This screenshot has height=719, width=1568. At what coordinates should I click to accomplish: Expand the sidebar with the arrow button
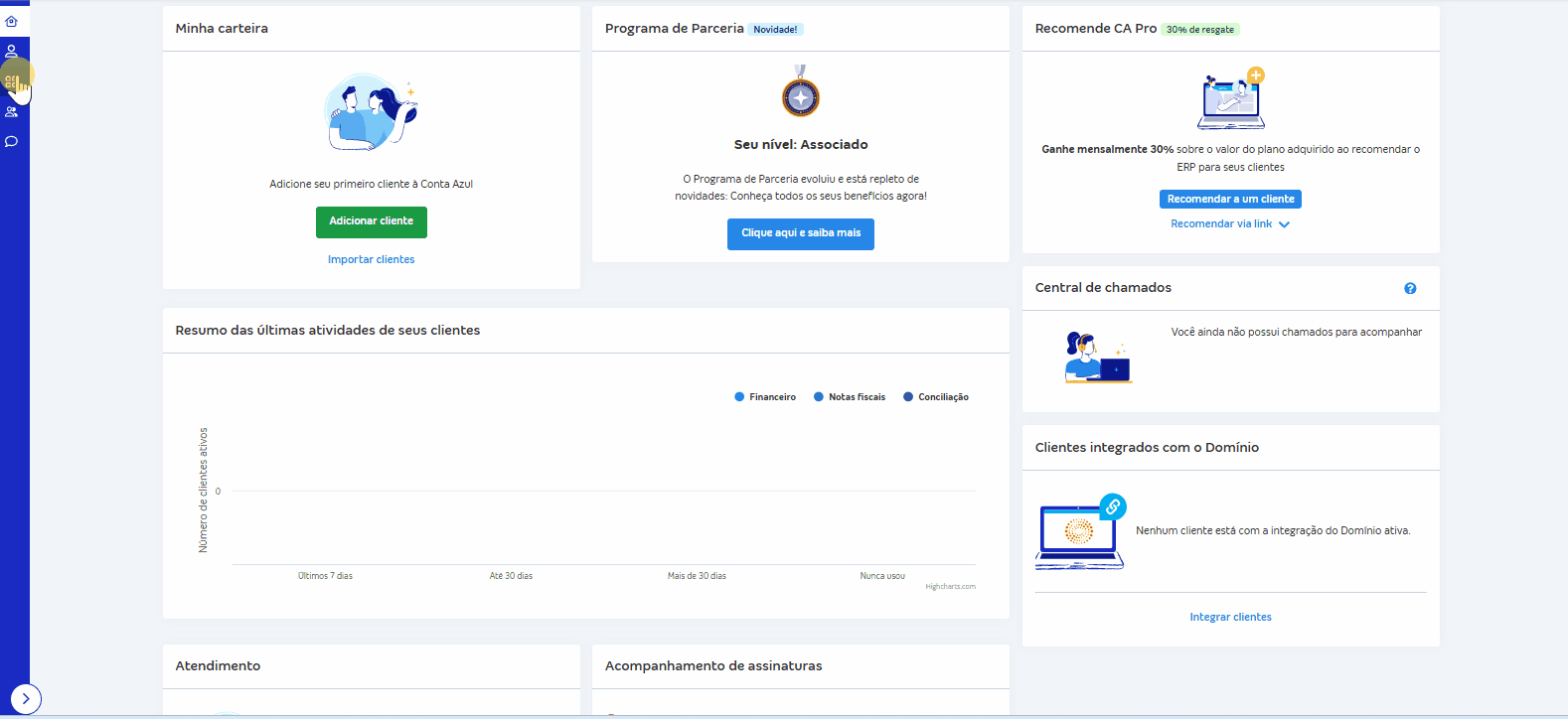(26, 699)
